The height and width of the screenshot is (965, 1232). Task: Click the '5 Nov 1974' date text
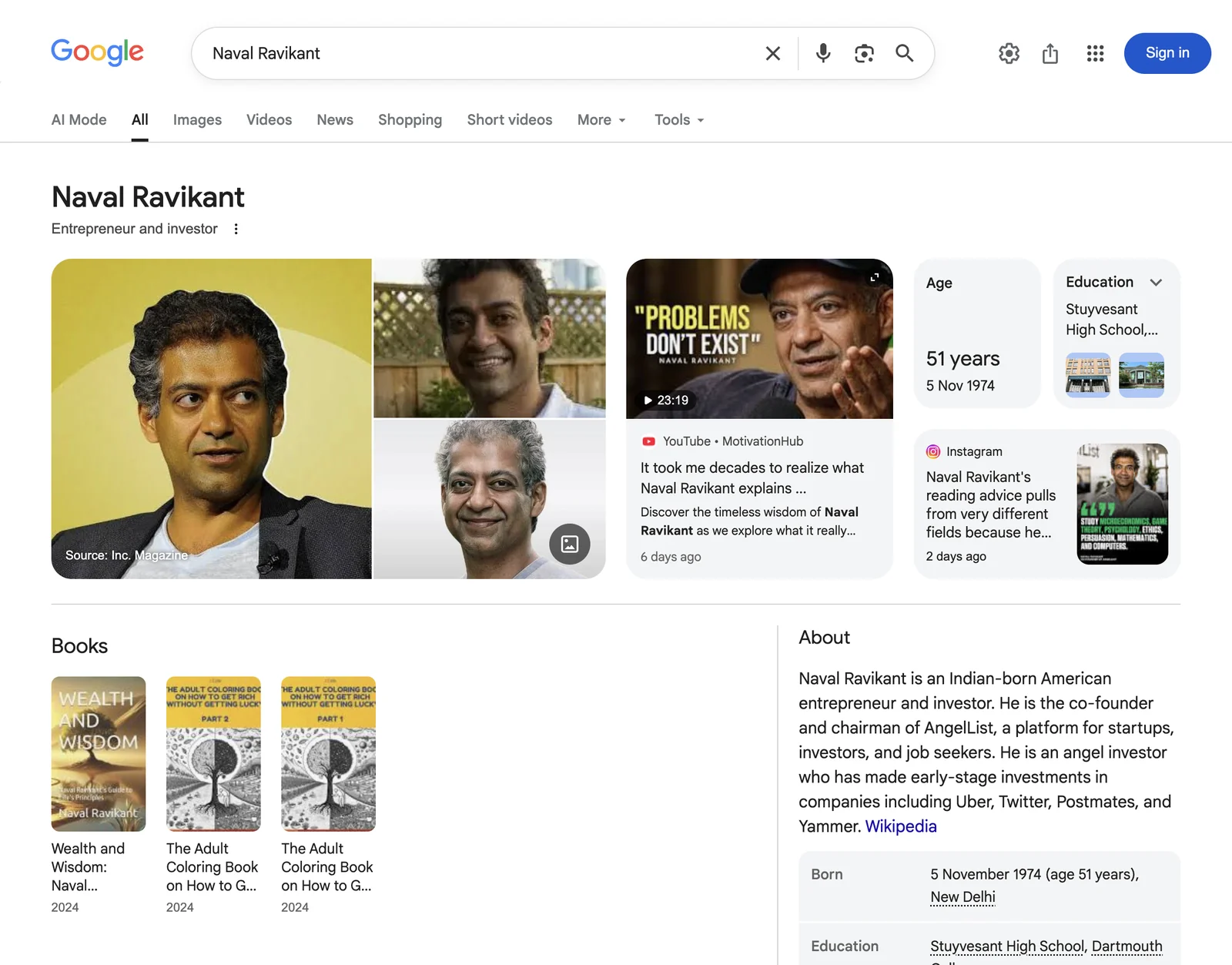click(960, 385)
